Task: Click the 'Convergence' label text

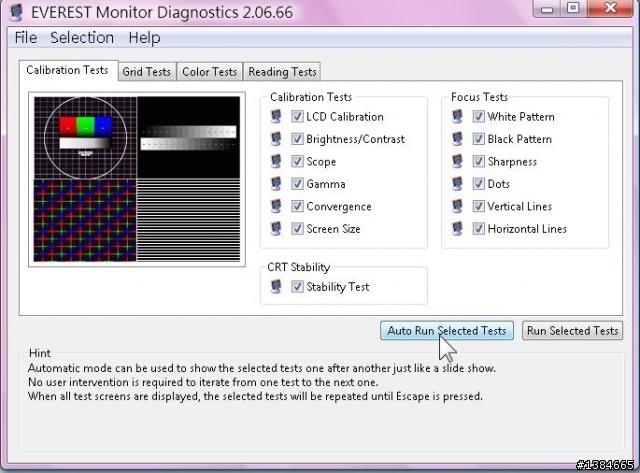Action: tap(339, 207)
